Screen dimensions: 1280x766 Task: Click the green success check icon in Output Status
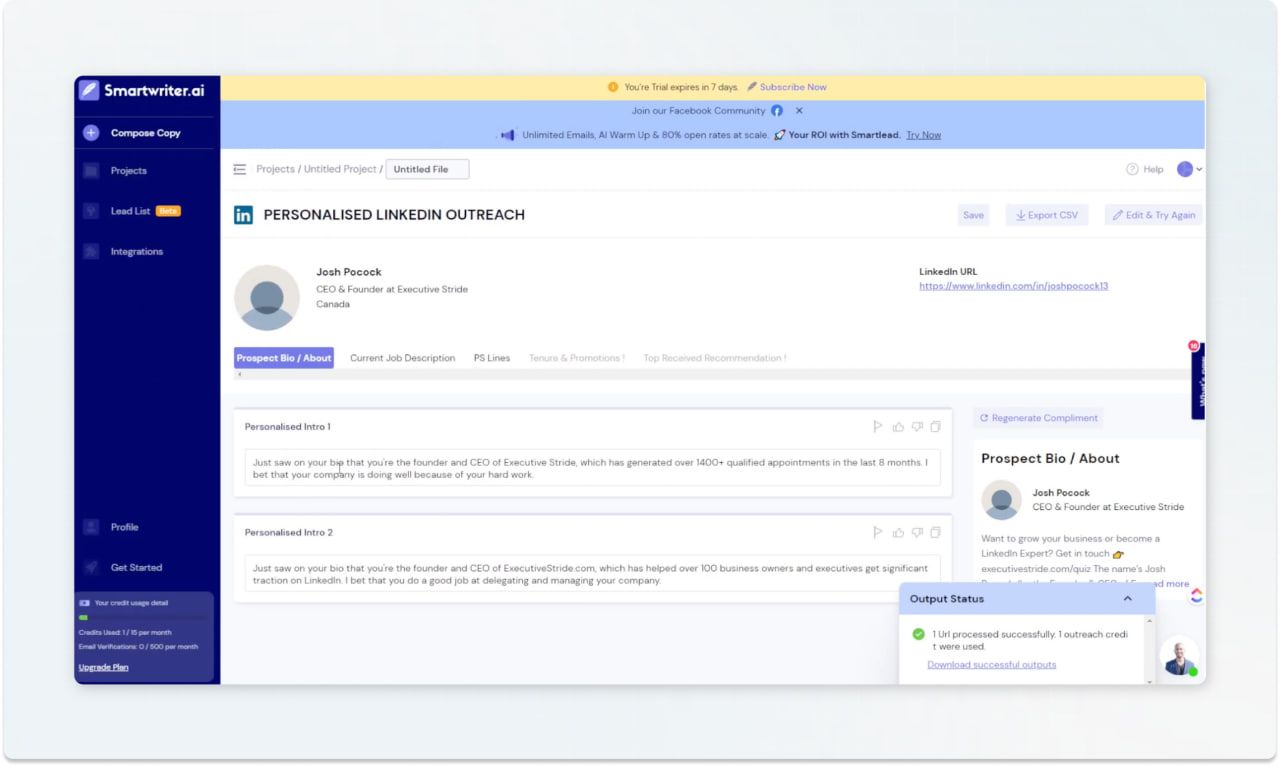918,634
